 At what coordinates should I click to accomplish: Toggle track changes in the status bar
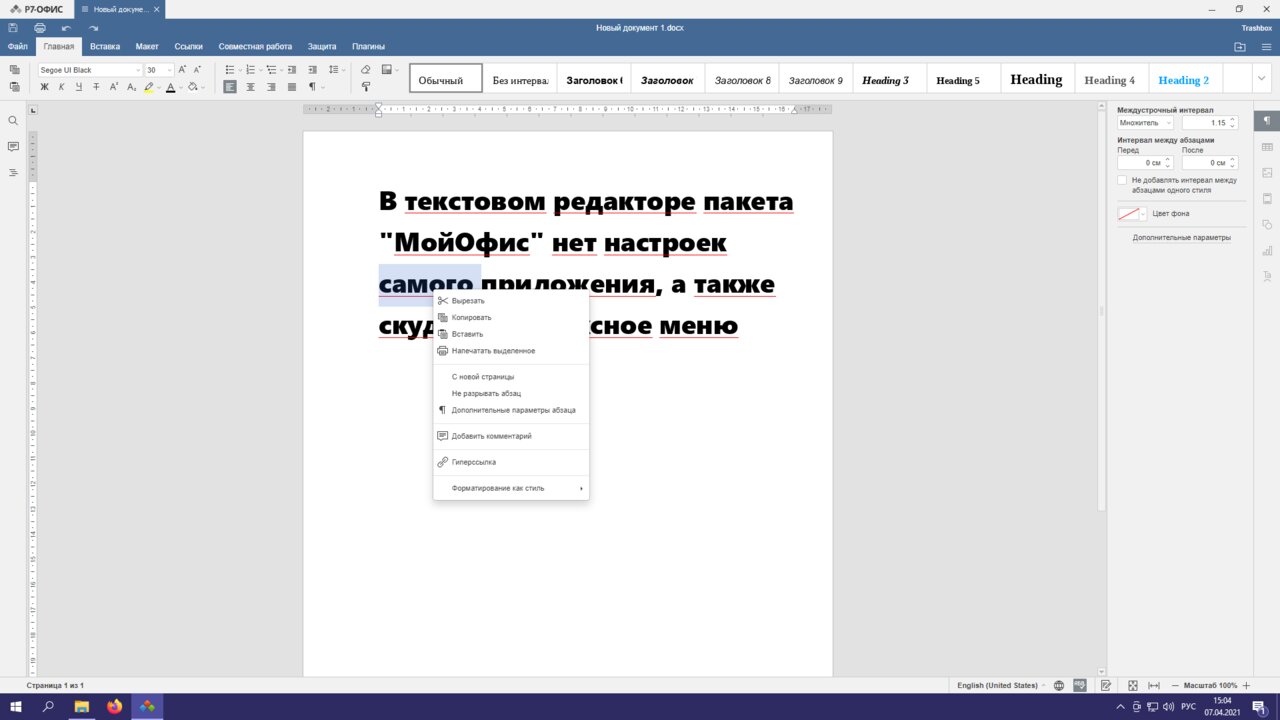(x=1106, y=686)
